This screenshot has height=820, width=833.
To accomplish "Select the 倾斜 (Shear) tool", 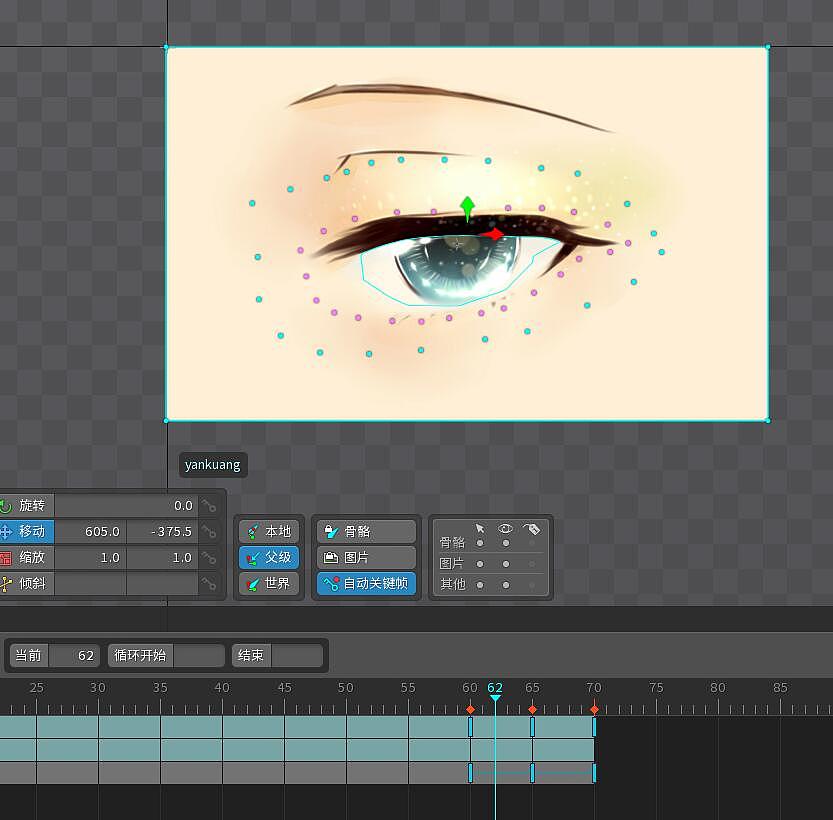I will click(x=27, y=584).
